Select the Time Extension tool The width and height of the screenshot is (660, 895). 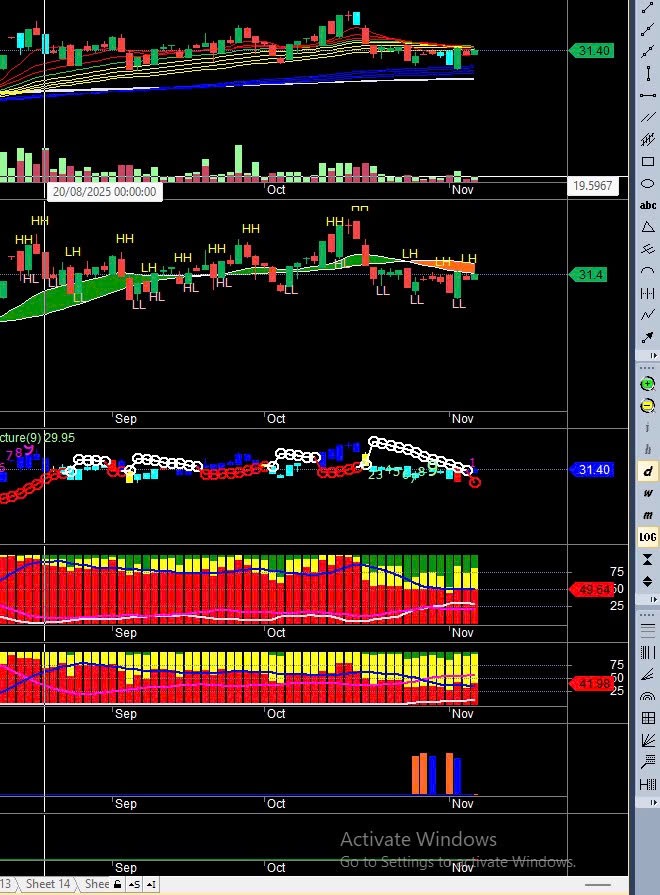click(x=647, y=784)
